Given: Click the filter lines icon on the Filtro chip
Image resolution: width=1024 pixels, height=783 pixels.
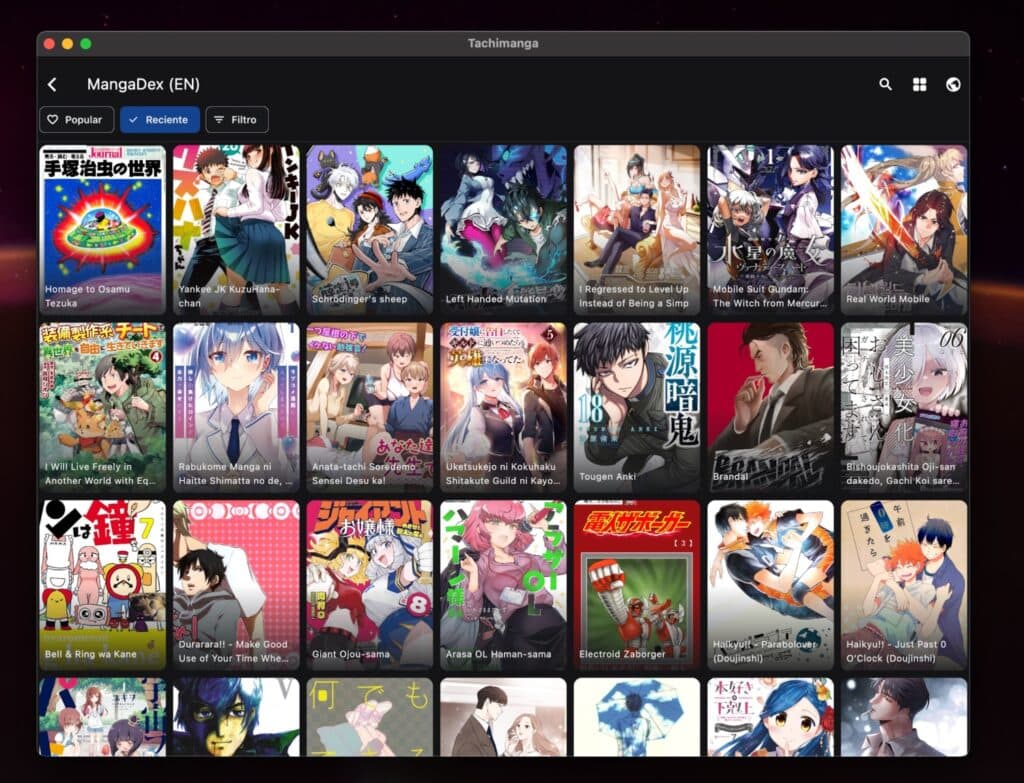Looking at the screenshot, I should [x=218, y=119].
